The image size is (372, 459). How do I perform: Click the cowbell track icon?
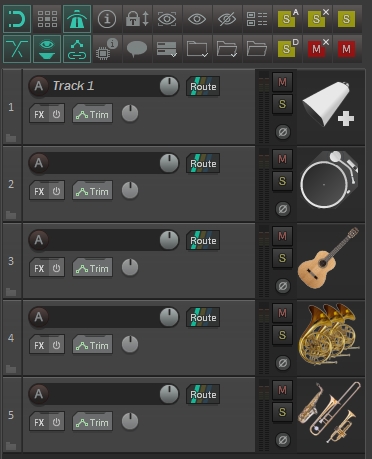(328, 104)
